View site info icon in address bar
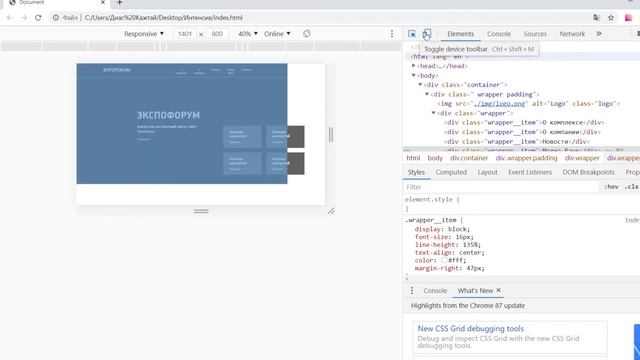Viewport: 640px width, 360px height. coord(56,18)
